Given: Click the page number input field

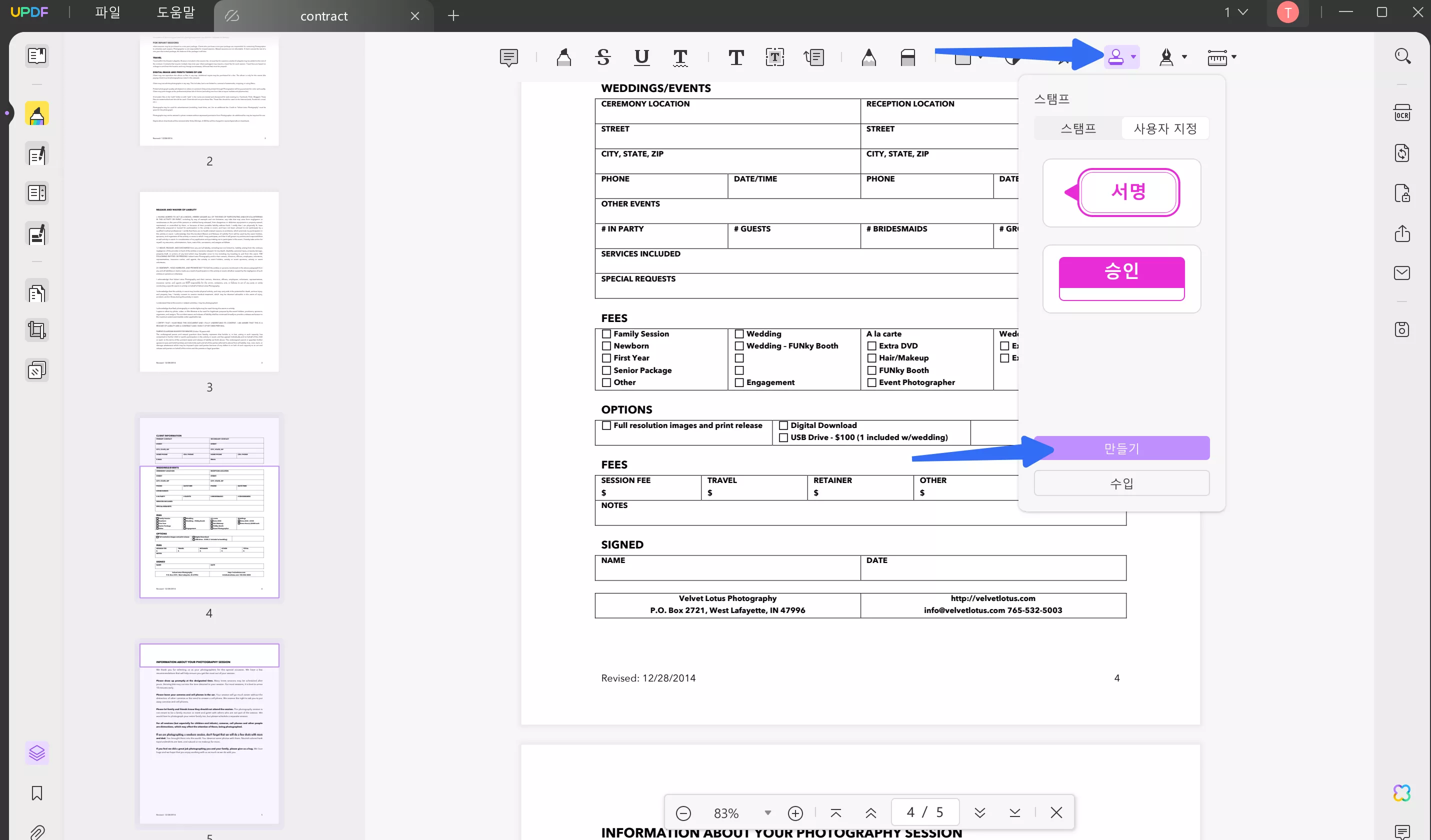Looking at the screenshot, I should (925, 812).
